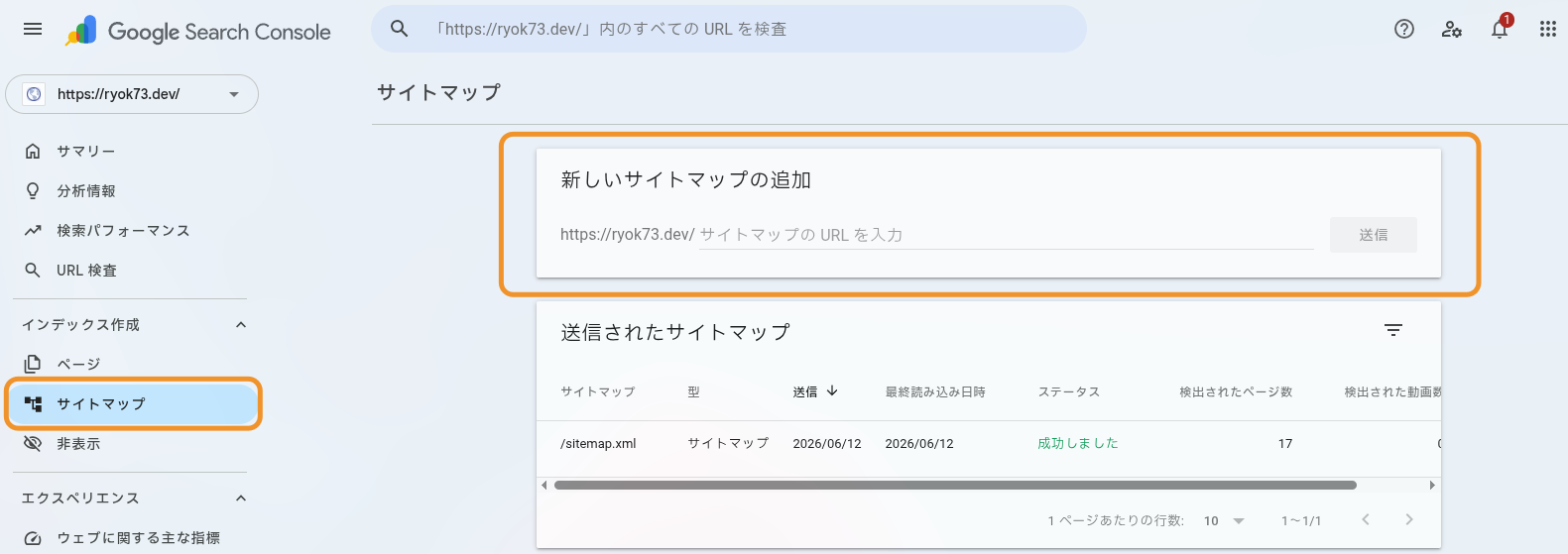Collapse the インデックス作成 section

point(241,324)
